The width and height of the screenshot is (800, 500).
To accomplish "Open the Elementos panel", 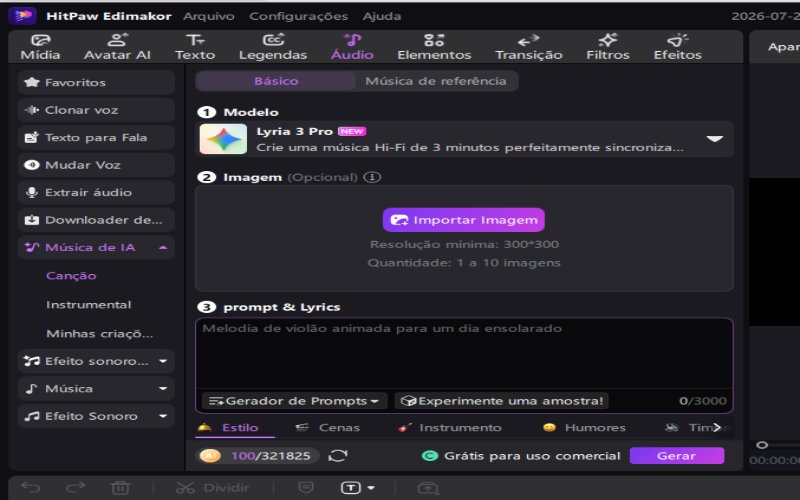I will [434, 47].
